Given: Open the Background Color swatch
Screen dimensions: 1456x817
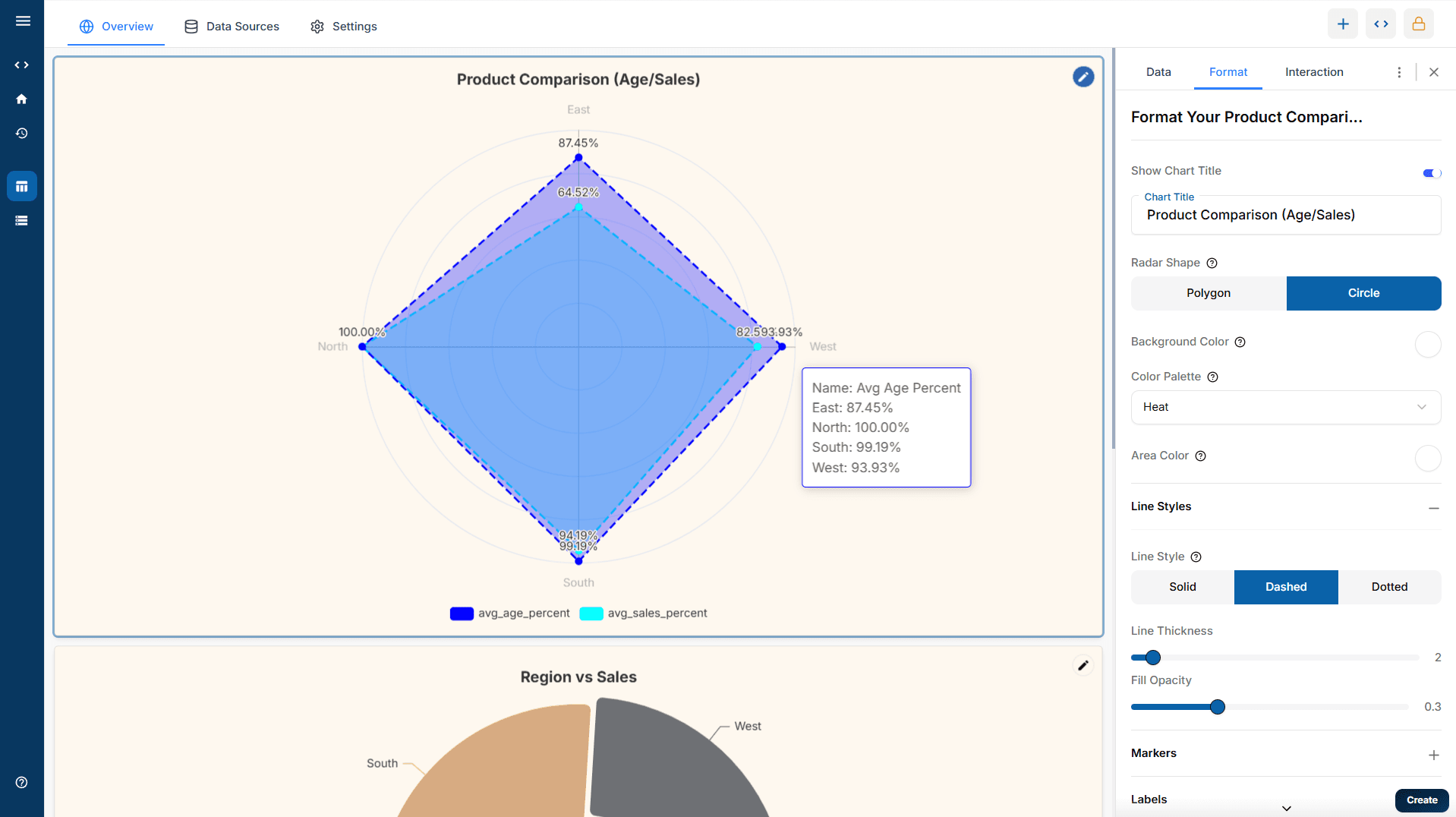Looking at the screenshot, I should [x=1428, y=344].
